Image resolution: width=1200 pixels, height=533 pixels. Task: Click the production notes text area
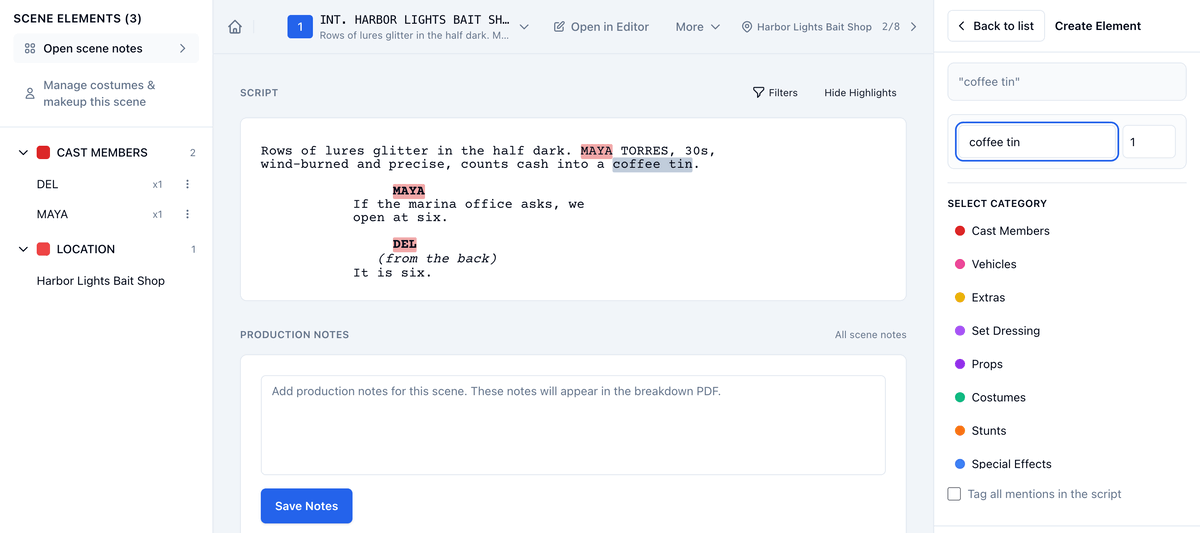(x=573, y=425)
